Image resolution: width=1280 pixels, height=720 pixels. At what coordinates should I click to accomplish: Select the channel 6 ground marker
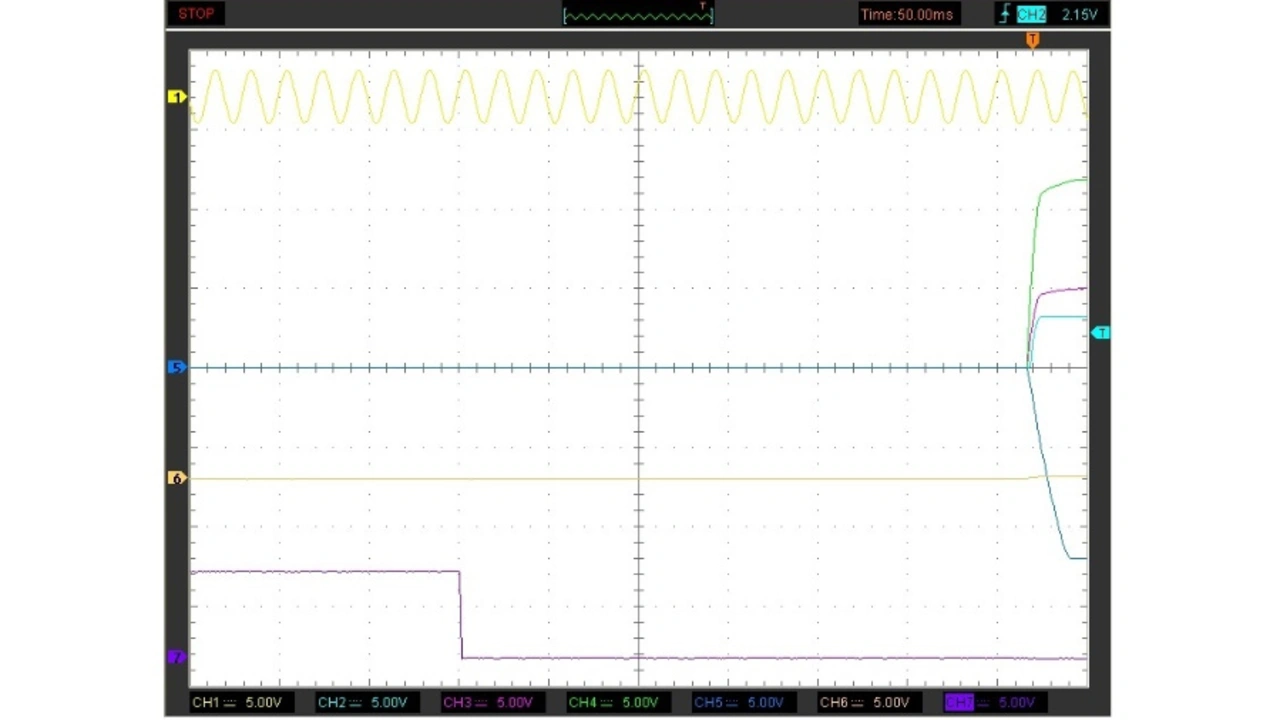click(177, 479)
